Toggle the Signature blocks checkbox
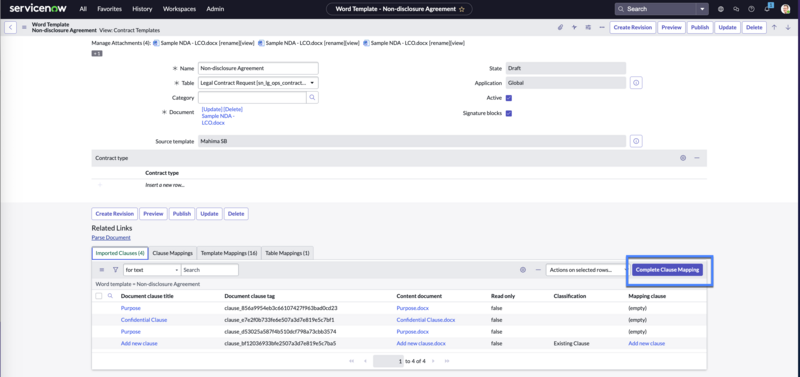Image resolution: width=800 pixels, height=377 pixels. click(509, 113)
